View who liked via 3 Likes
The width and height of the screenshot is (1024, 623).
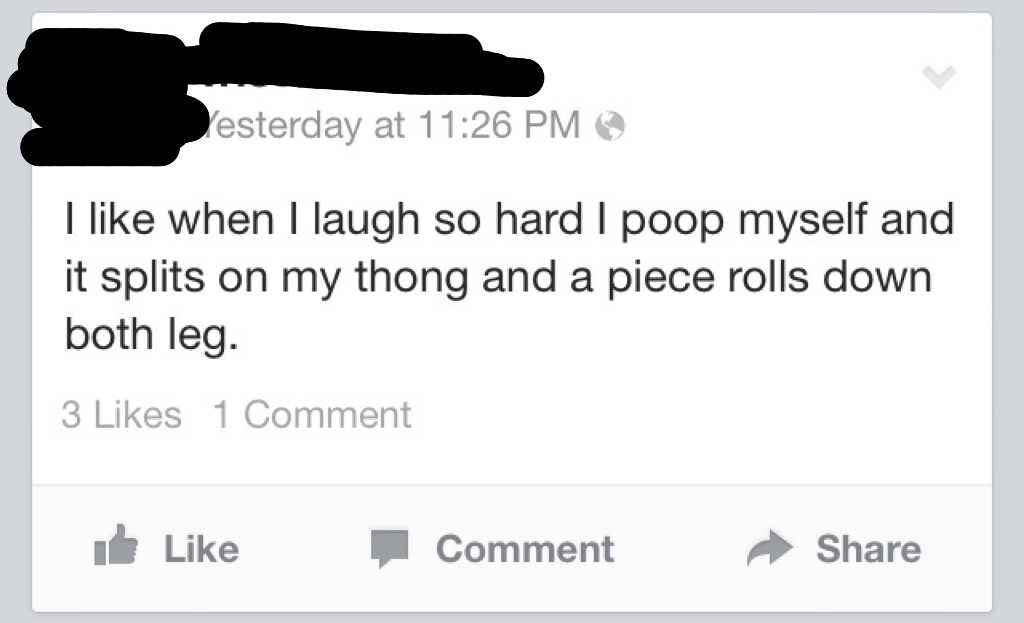point(121,415)
